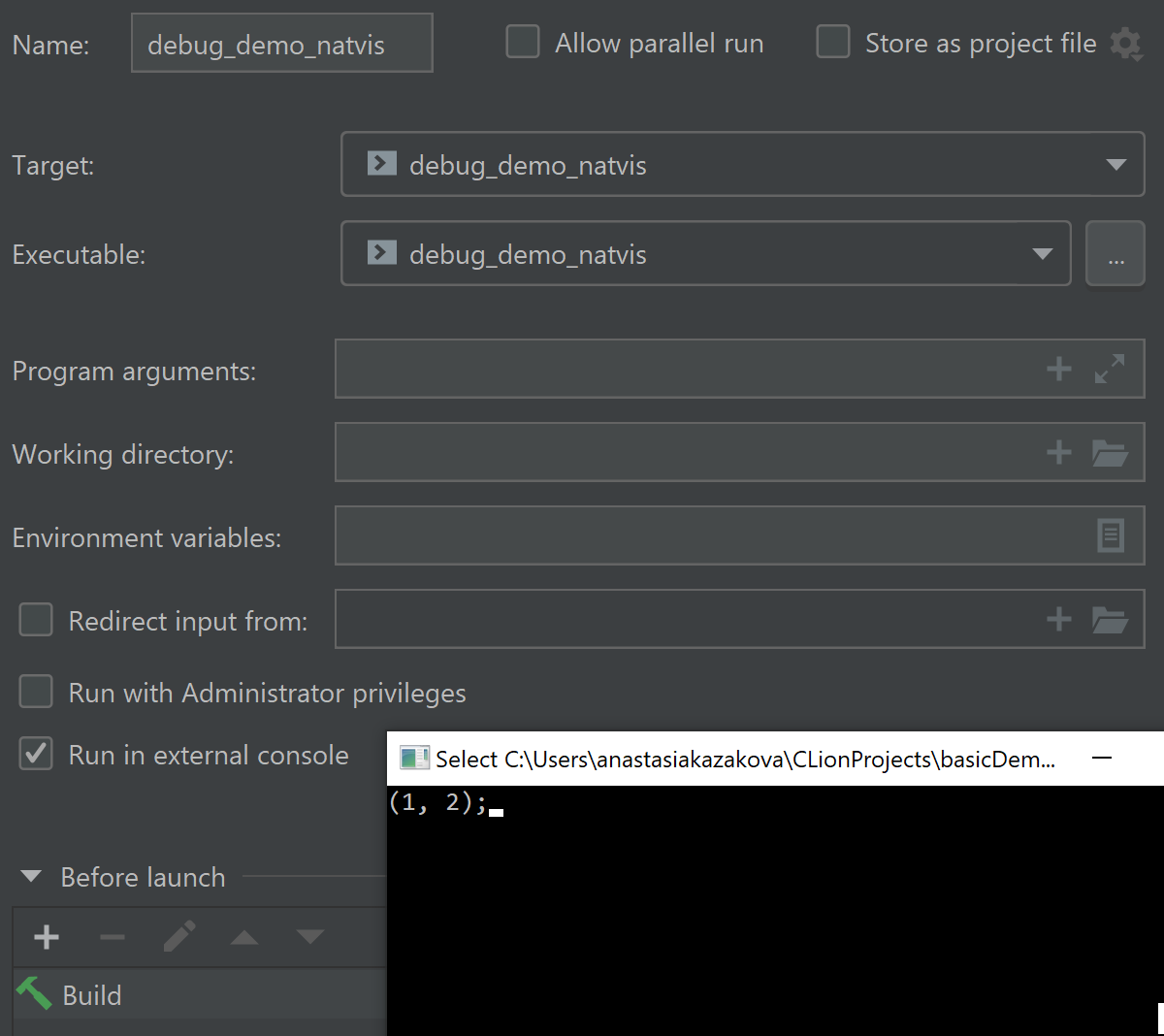Click the plus icon in Program arguments field
Image resolution: width=1164 pixels, height=1036 pixels.
pos(1058,369)
